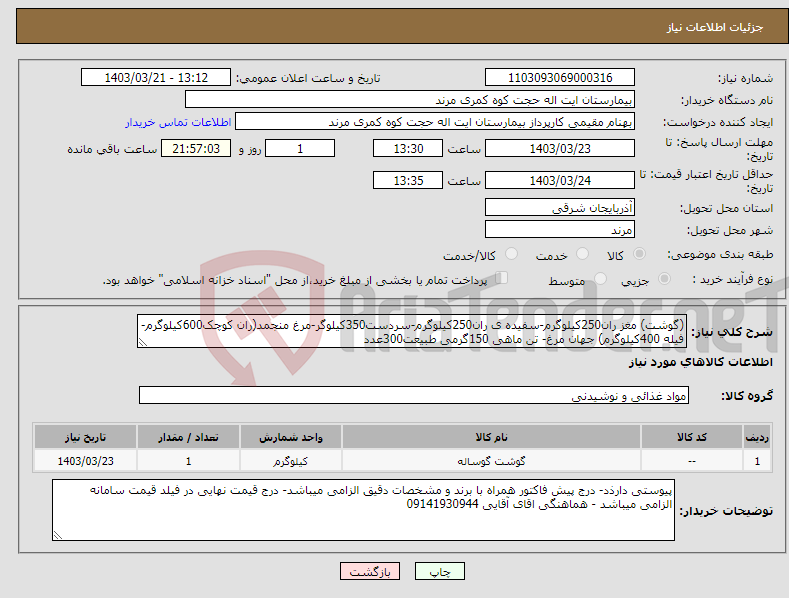Click the تاریخ نیاز column header
The width and height of the screenshot is (789, 598).
coord(85,437)
